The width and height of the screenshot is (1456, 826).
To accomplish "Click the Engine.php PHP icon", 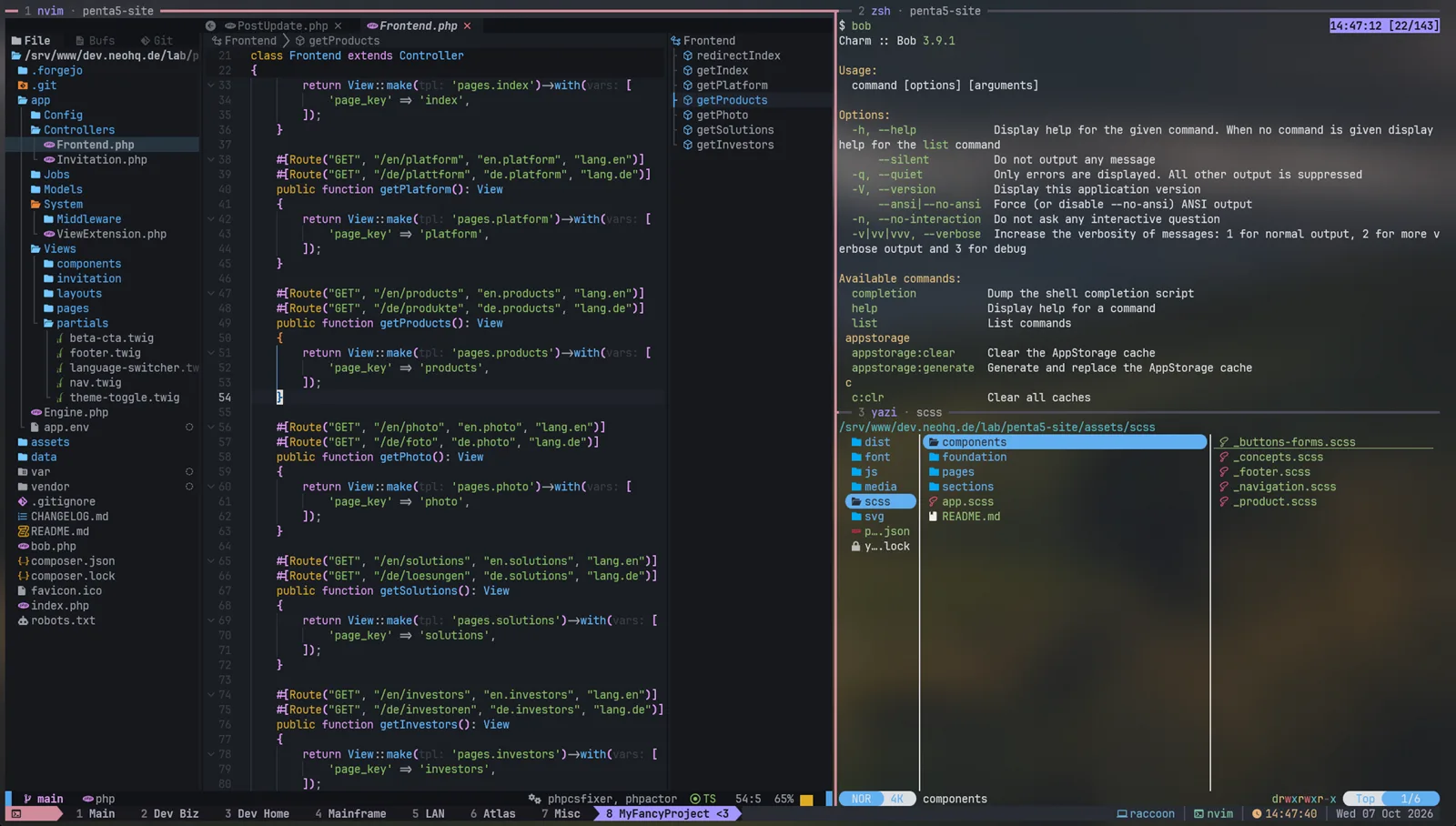I will coord(35,412).
